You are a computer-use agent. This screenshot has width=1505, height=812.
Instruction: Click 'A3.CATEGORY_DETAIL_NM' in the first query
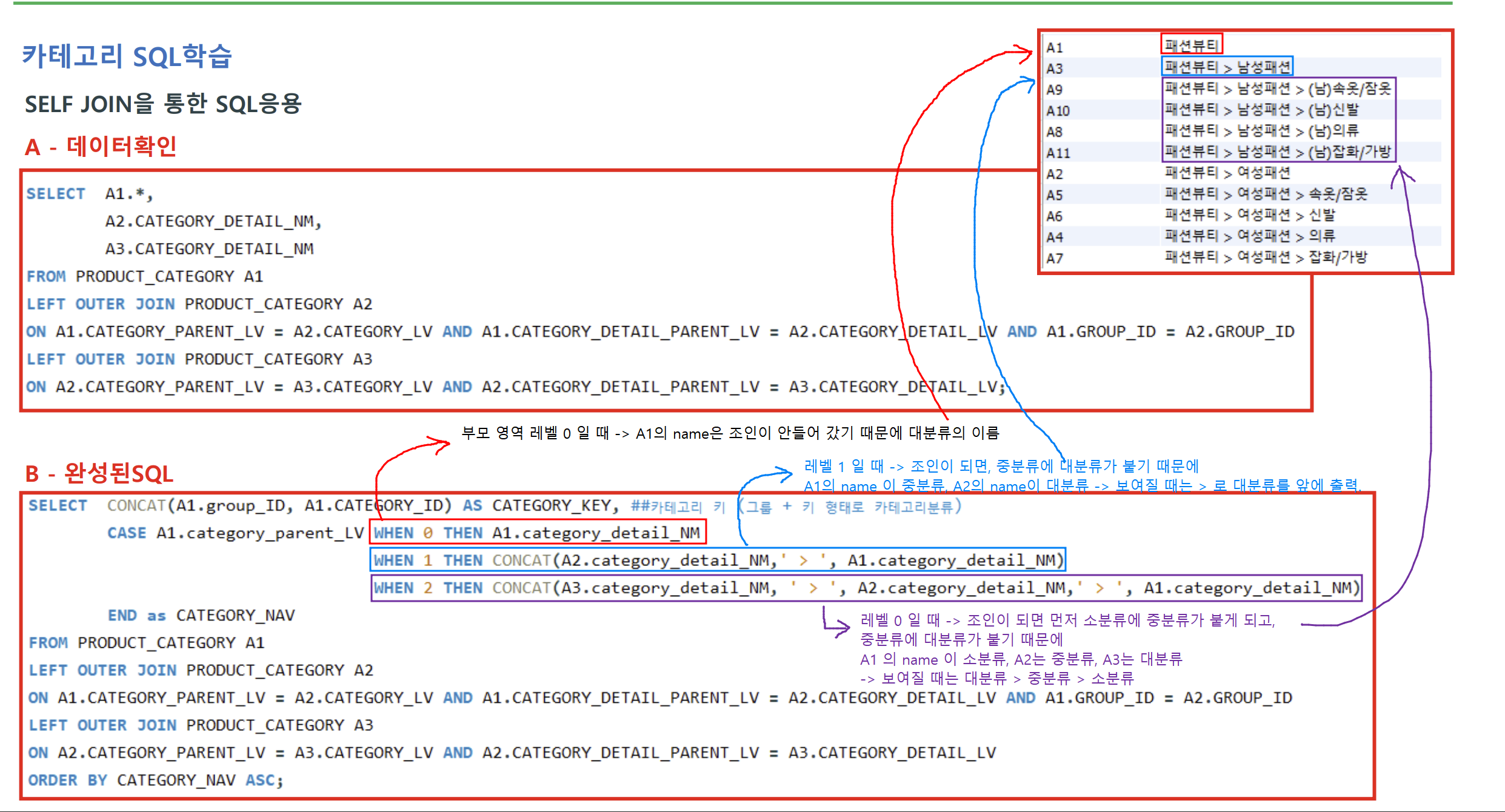click(209, 249)
